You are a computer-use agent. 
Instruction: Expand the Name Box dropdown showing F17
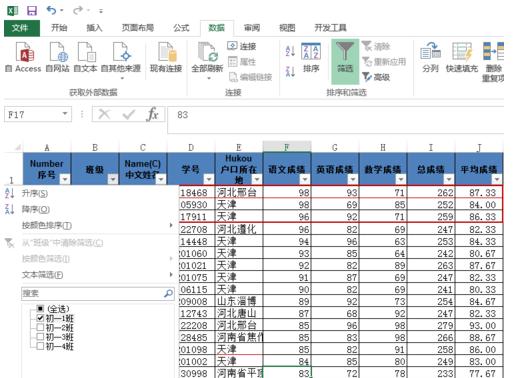(x=65, y=114)
